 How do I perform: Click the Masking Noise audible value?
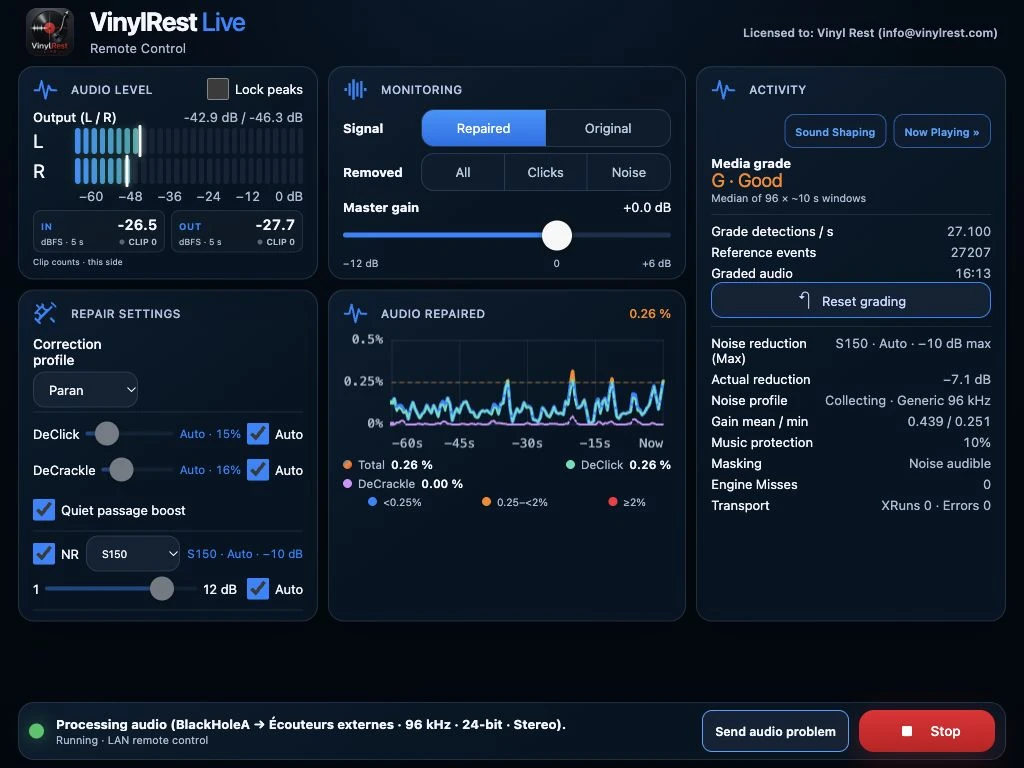[x=950, y=463]
